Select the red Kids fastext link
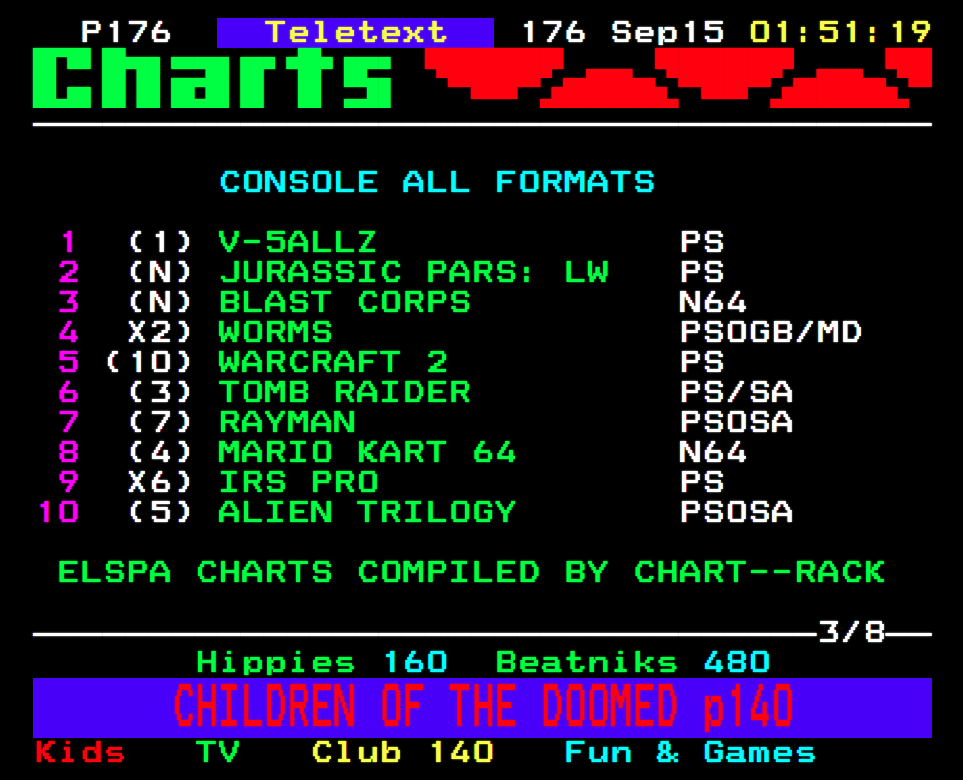963x780 pixels. pyautogui.click(x=80, y=752)
